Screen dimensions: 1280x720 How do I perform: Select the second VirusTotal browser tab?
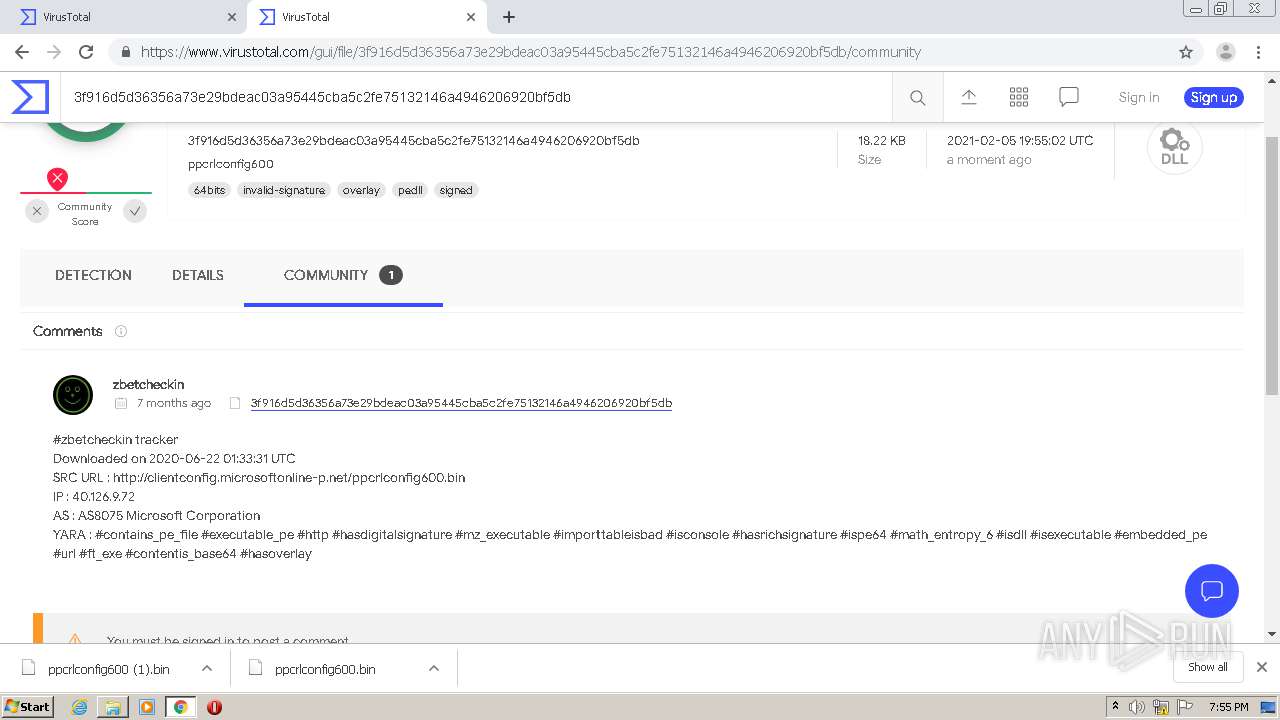pyautogui.click(x=365, y=17)
